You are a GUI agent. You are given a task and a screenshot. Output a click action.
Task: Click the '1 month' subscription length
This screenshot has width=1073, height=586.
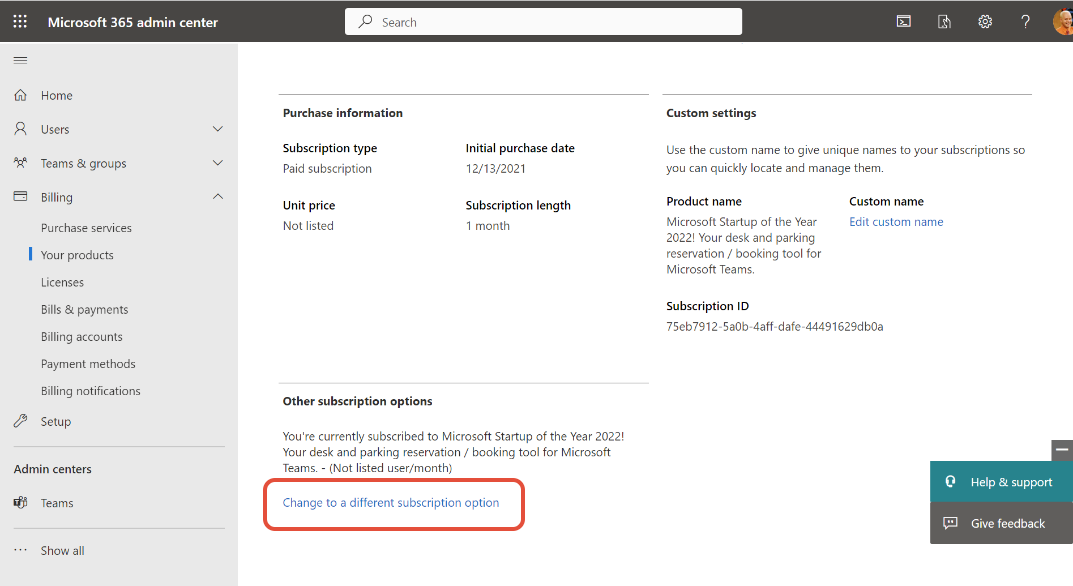[488, 226]
